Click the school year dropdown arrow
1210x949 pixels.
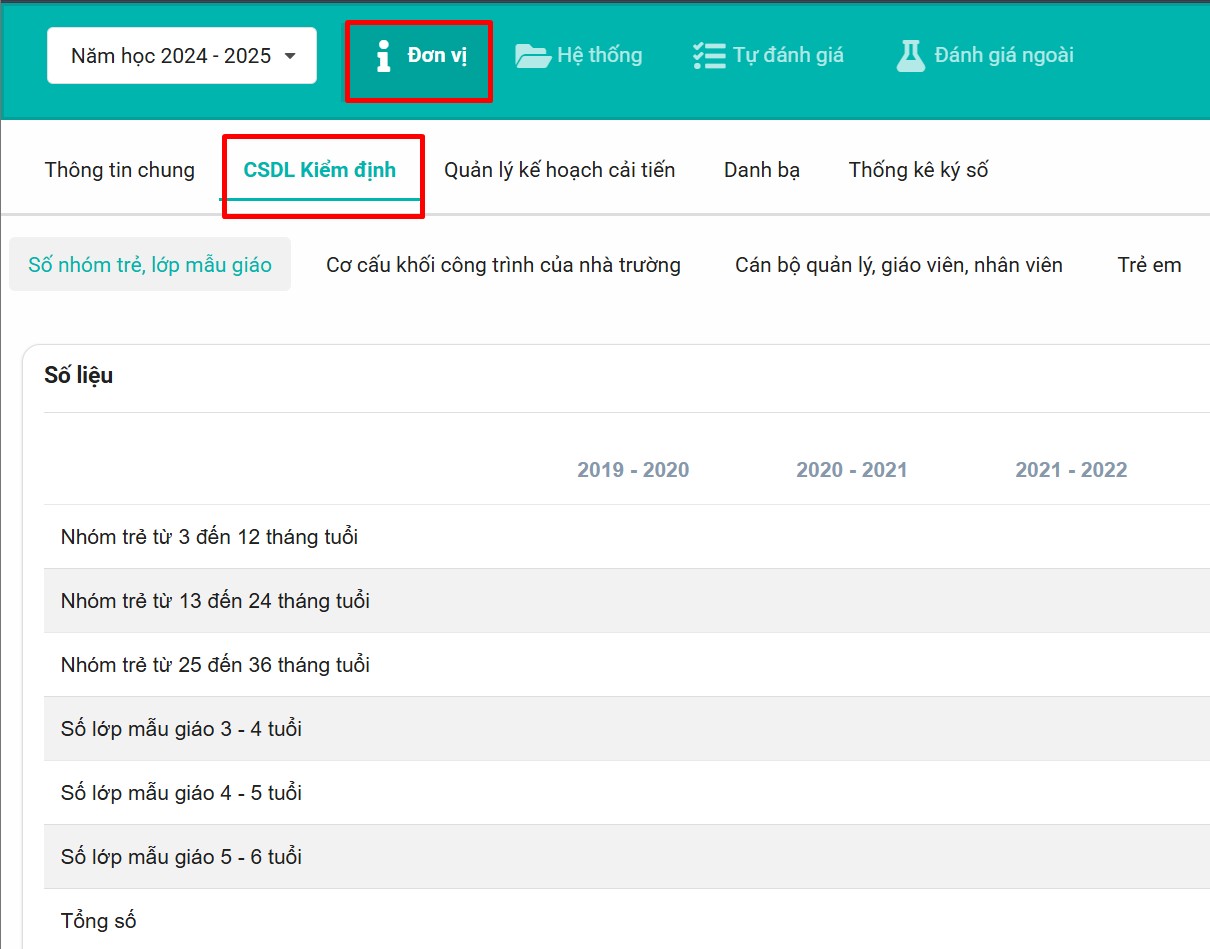[x=291, y=56]
